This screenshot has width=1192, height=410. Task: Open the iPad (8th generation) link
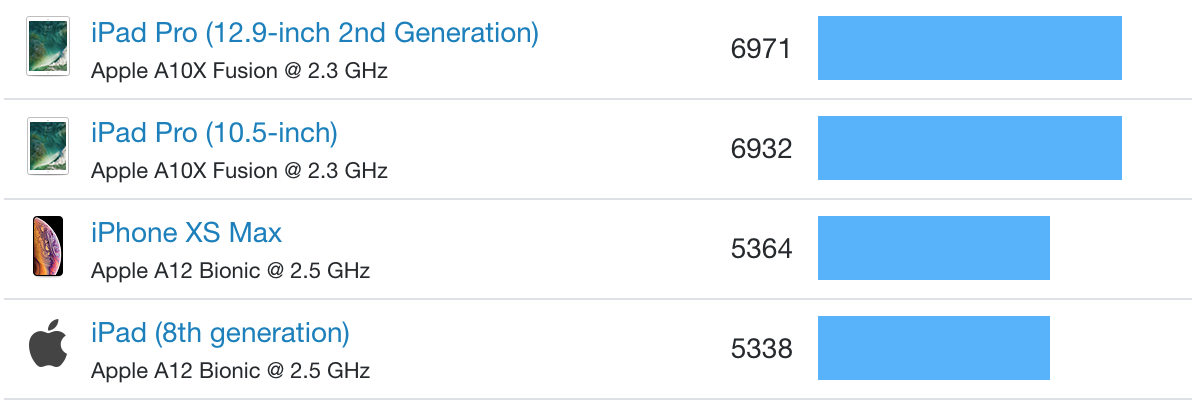(220, 333)
